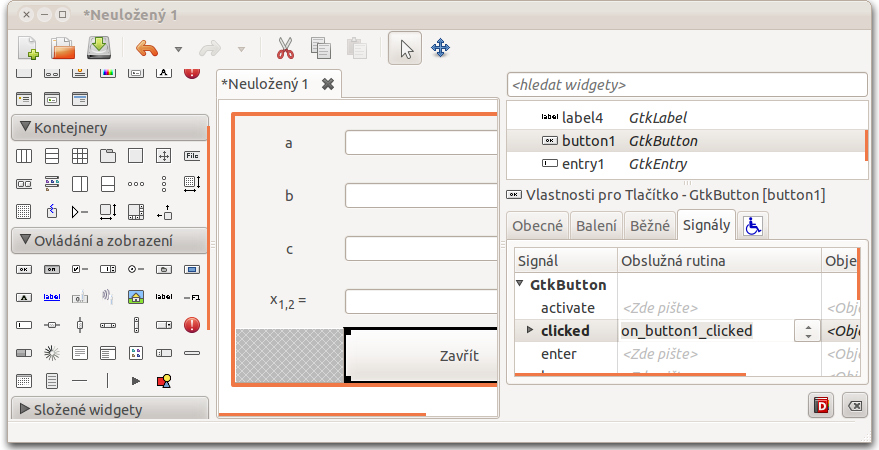
Task: Open the undo history dropdown arrow
Action: point(178,49)
